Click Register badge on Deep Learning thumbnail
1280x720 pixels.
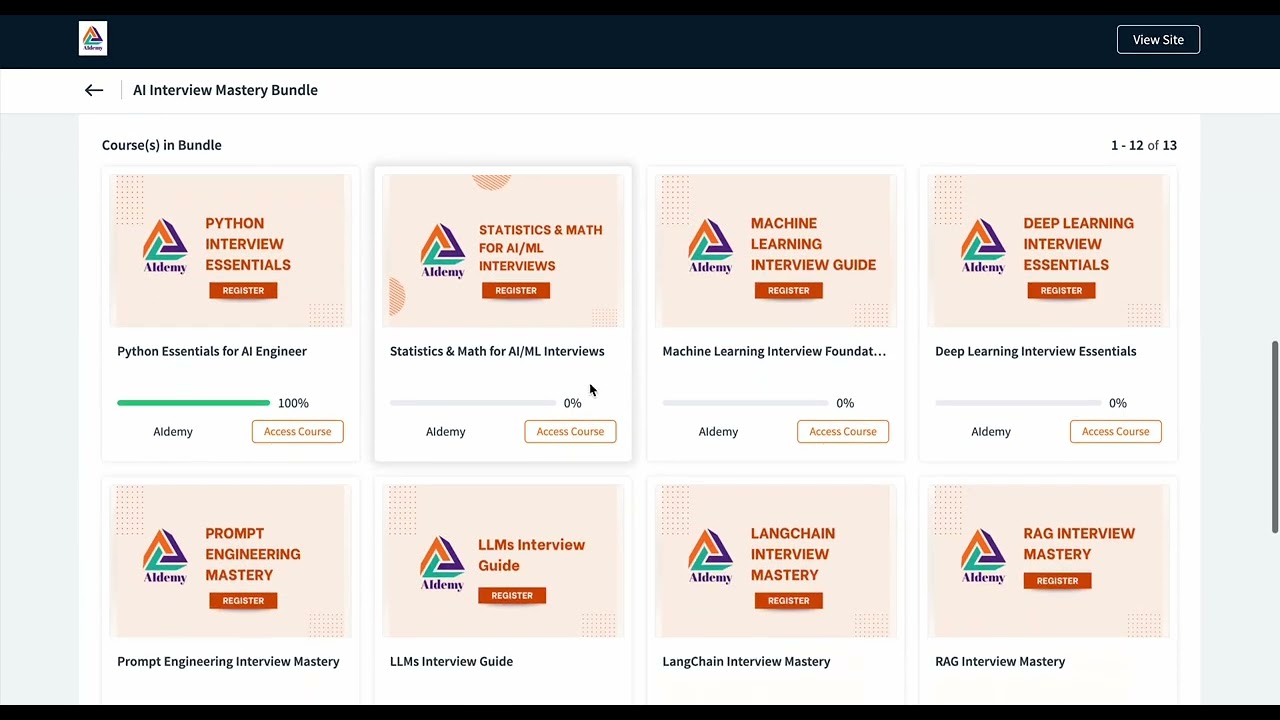1061,290
